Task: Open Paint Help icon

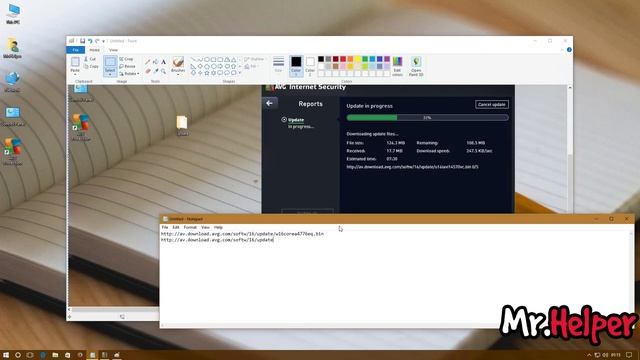Action: click(x=569, y=50)
